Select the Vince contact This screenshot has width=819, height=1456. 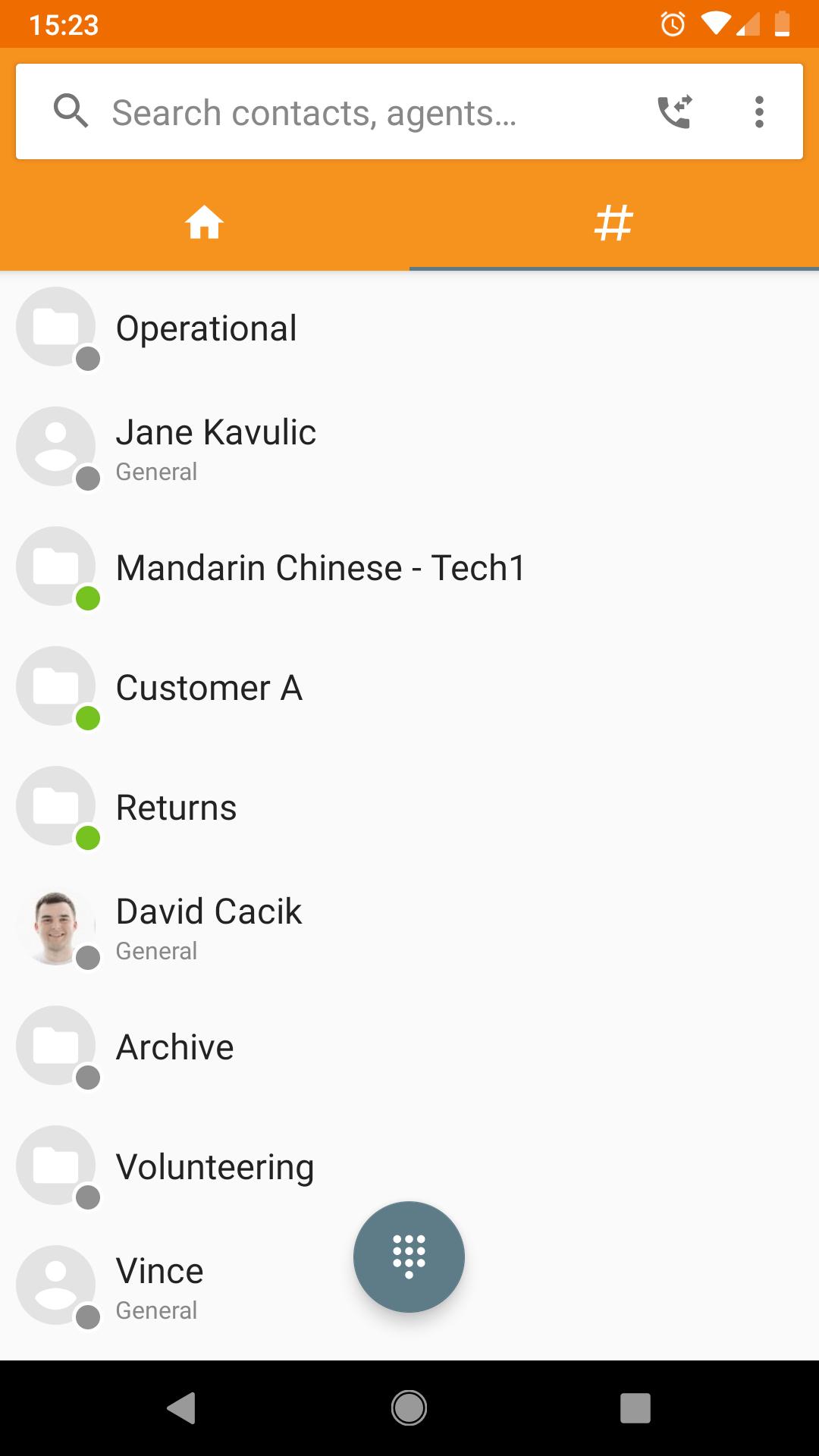coord(409,1286)
